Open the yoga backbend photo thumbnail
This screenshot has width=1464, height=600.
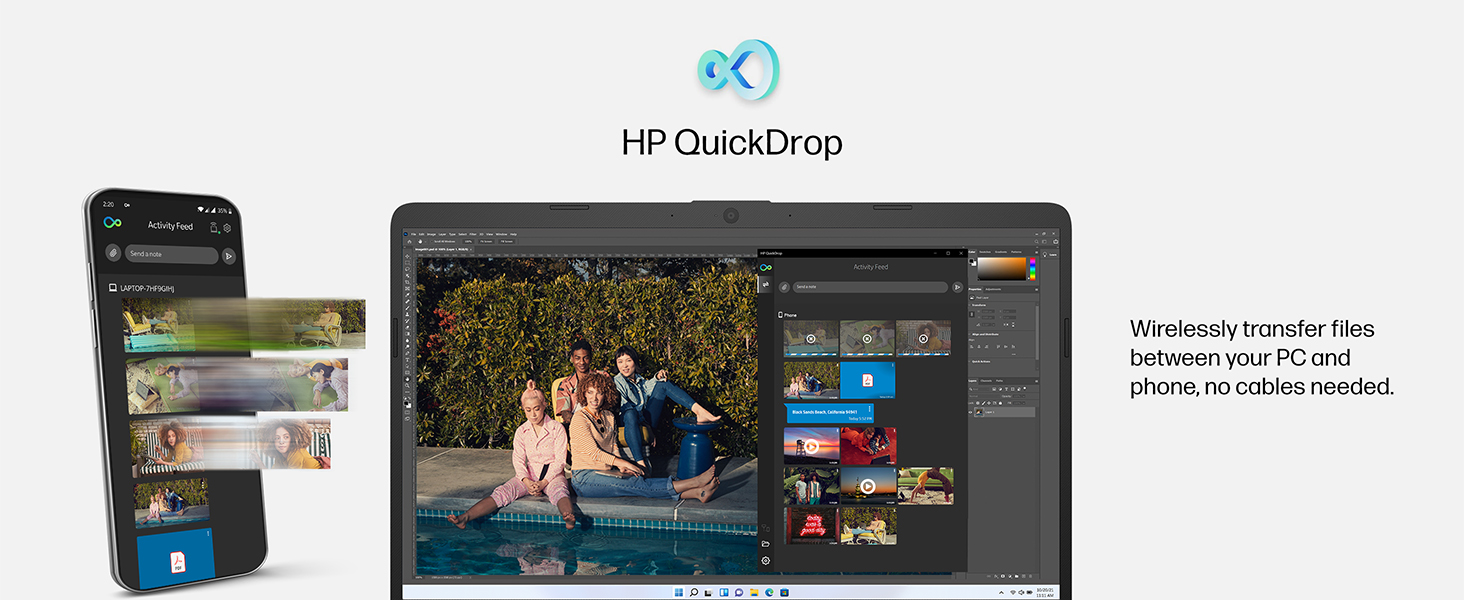click(x=925, y=485)
